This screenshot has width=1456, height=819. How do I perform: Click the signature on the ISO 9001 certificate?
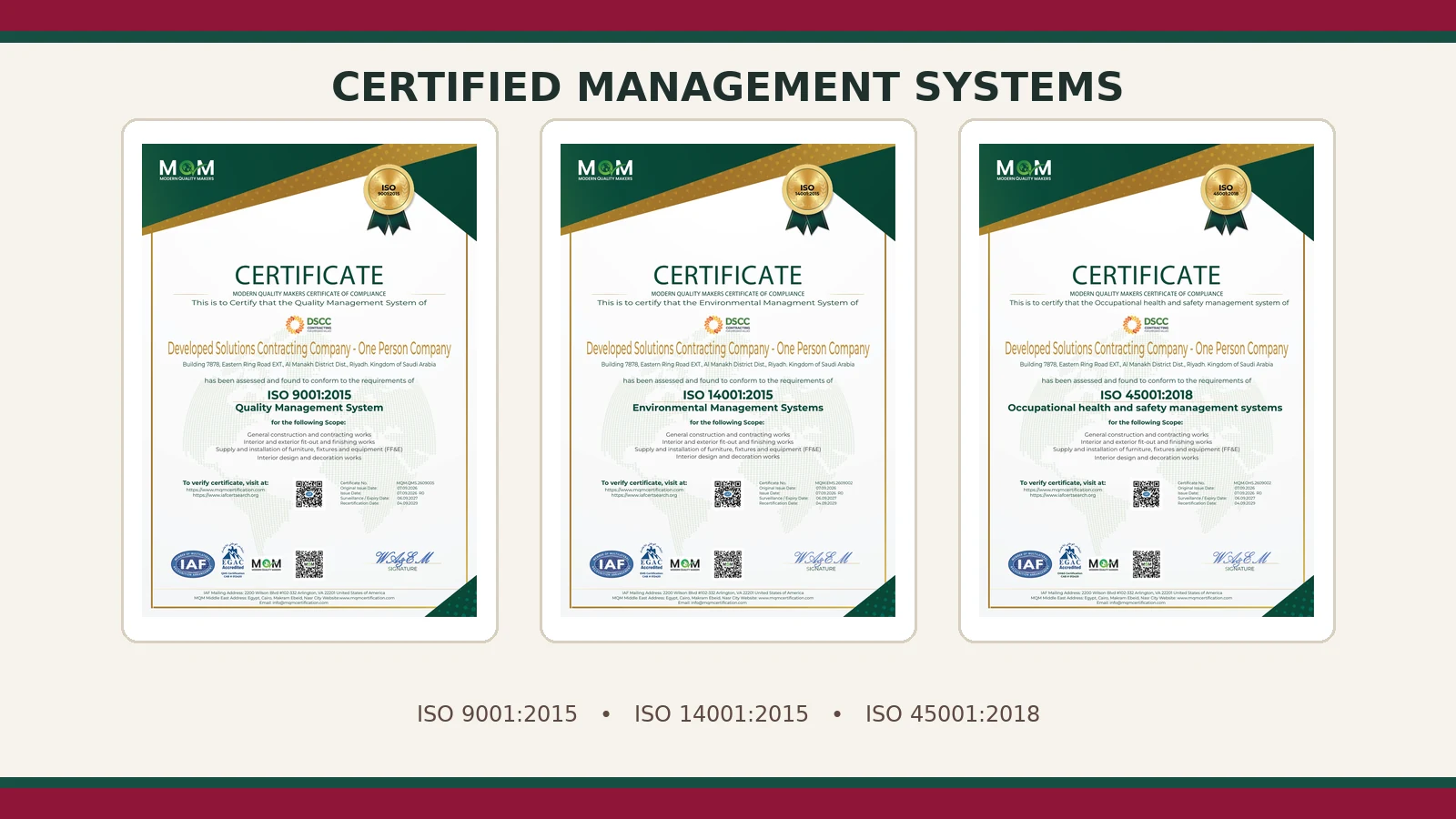click(x=403, y=560)
